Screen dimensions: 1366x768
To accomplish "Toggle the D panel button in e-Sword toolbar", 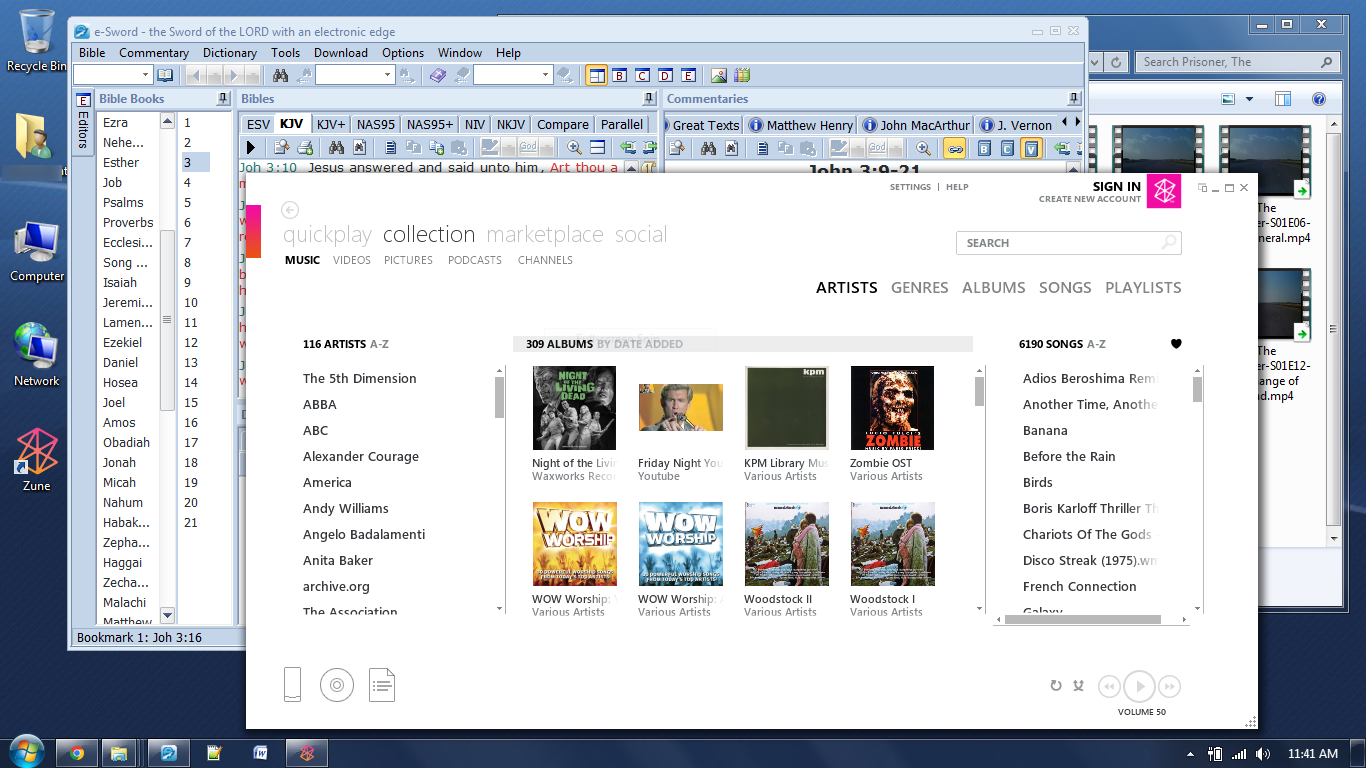I will click(x=666, y=75).
